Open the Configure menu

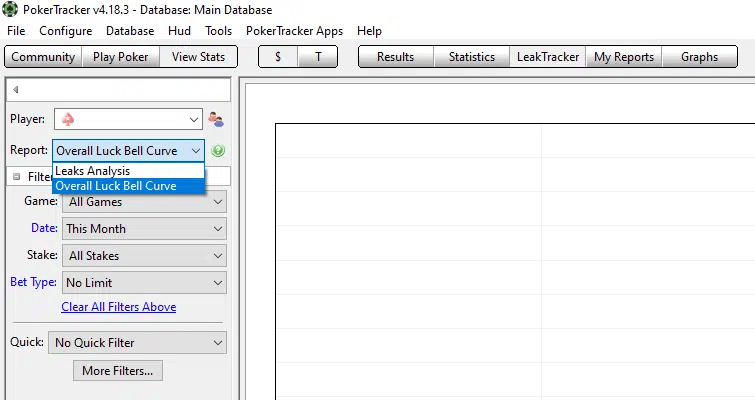coord(65,31)
